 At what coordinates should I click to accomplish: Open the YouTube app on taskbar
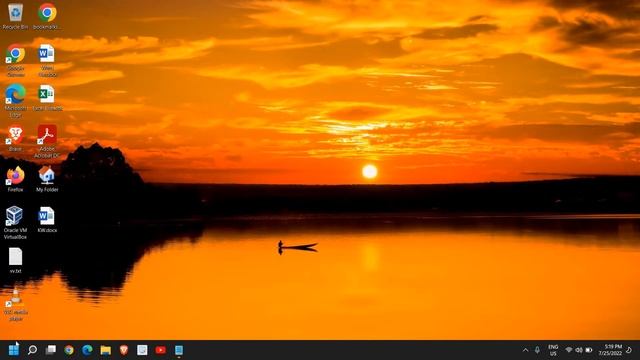click(160, 350)
